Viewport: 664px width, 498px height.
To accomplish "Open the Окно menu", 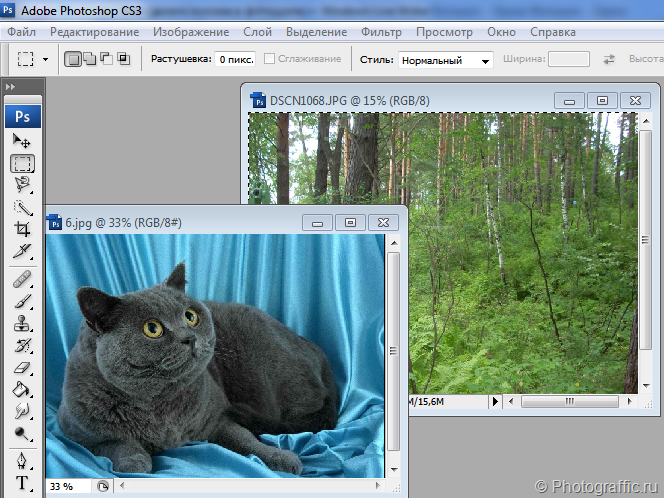I will coord(501,32).
